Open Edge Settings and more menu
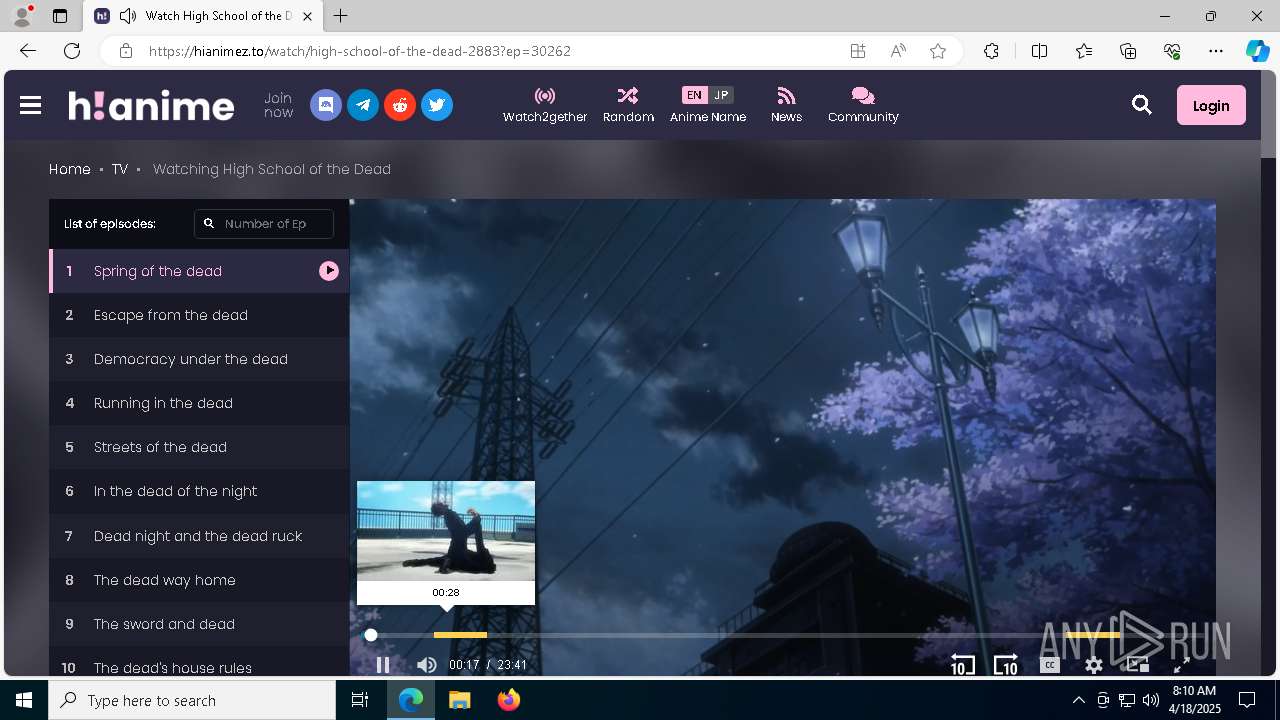 1216,51
